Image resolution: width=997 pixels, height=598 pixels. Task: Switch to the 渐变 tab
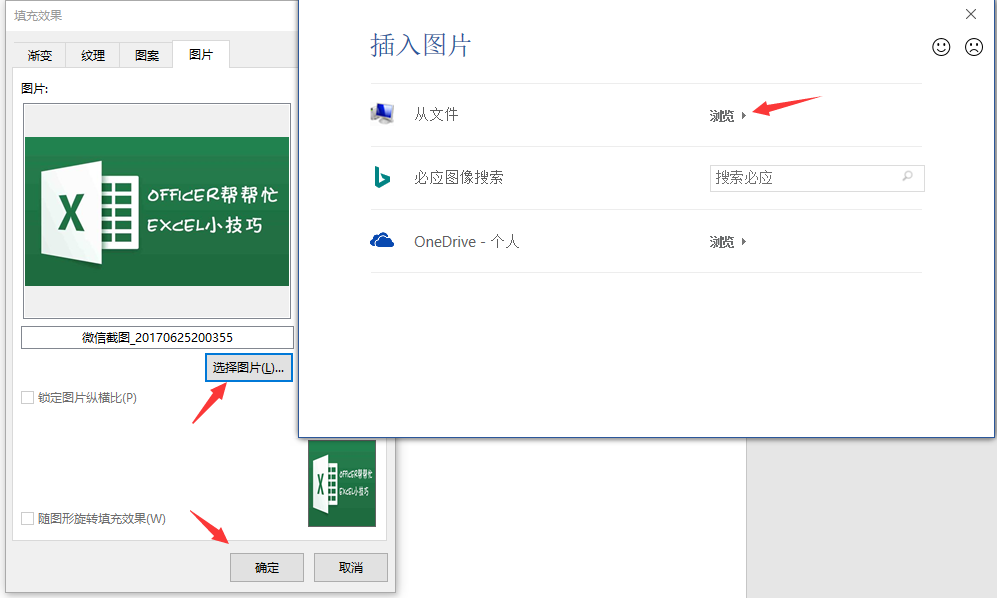[x=39, y=55]
